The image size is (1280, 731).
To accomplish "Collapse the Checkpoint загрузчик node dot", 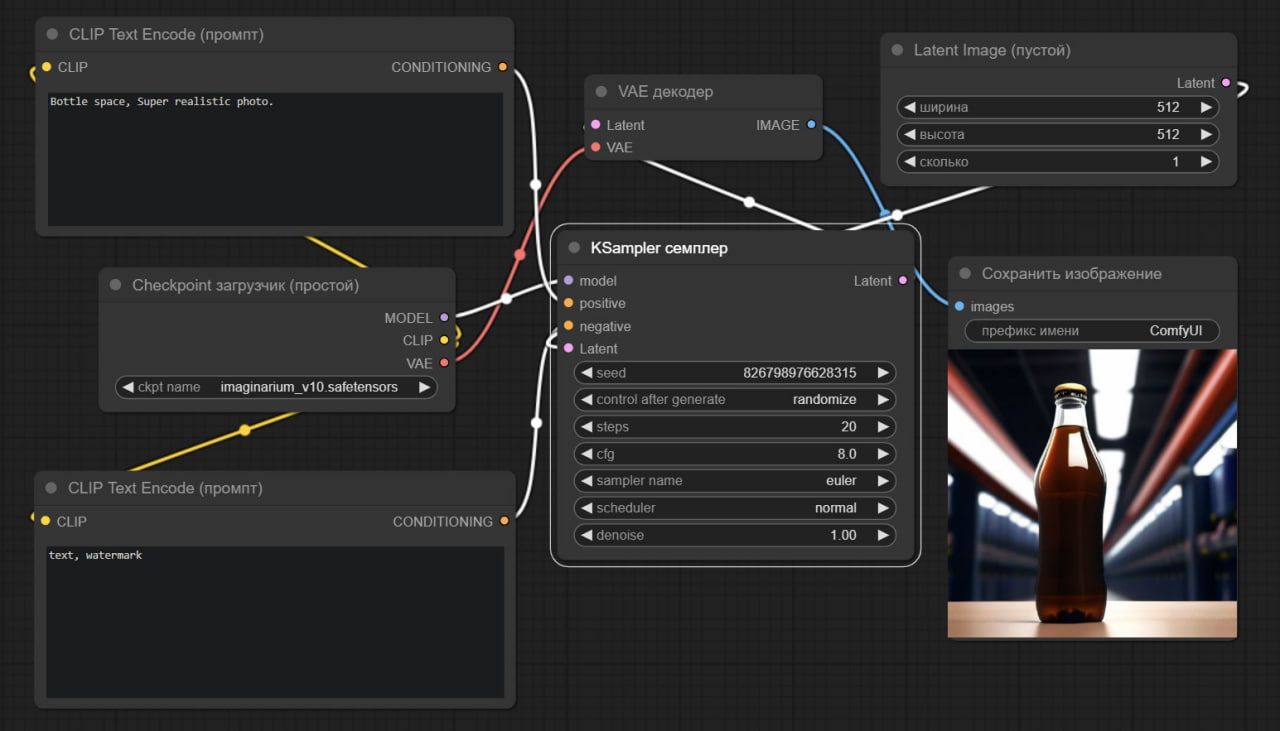I will 116,286.
